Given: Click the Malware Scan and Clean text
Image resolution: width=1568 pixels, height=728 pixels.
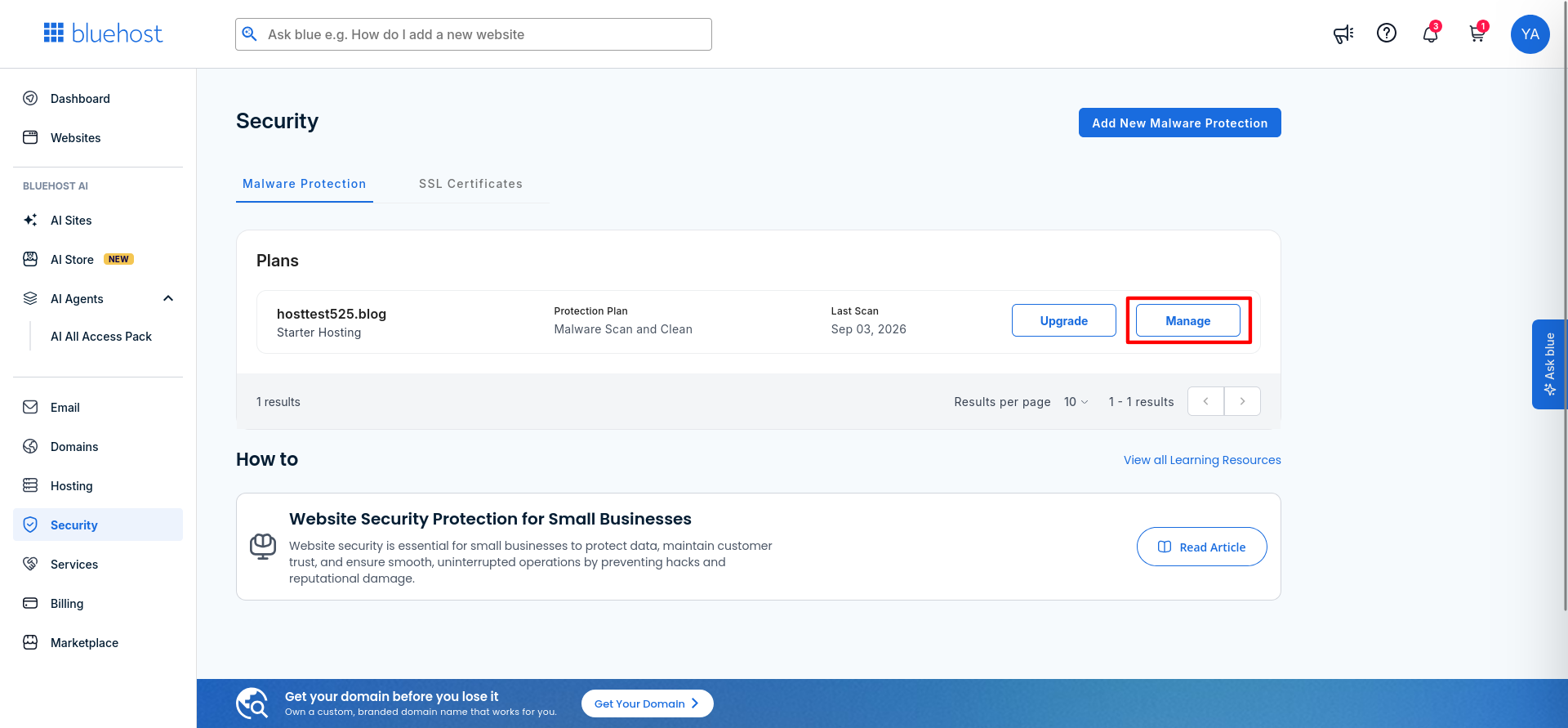Looking at the screenshot, I should click(x=623, y=329).
